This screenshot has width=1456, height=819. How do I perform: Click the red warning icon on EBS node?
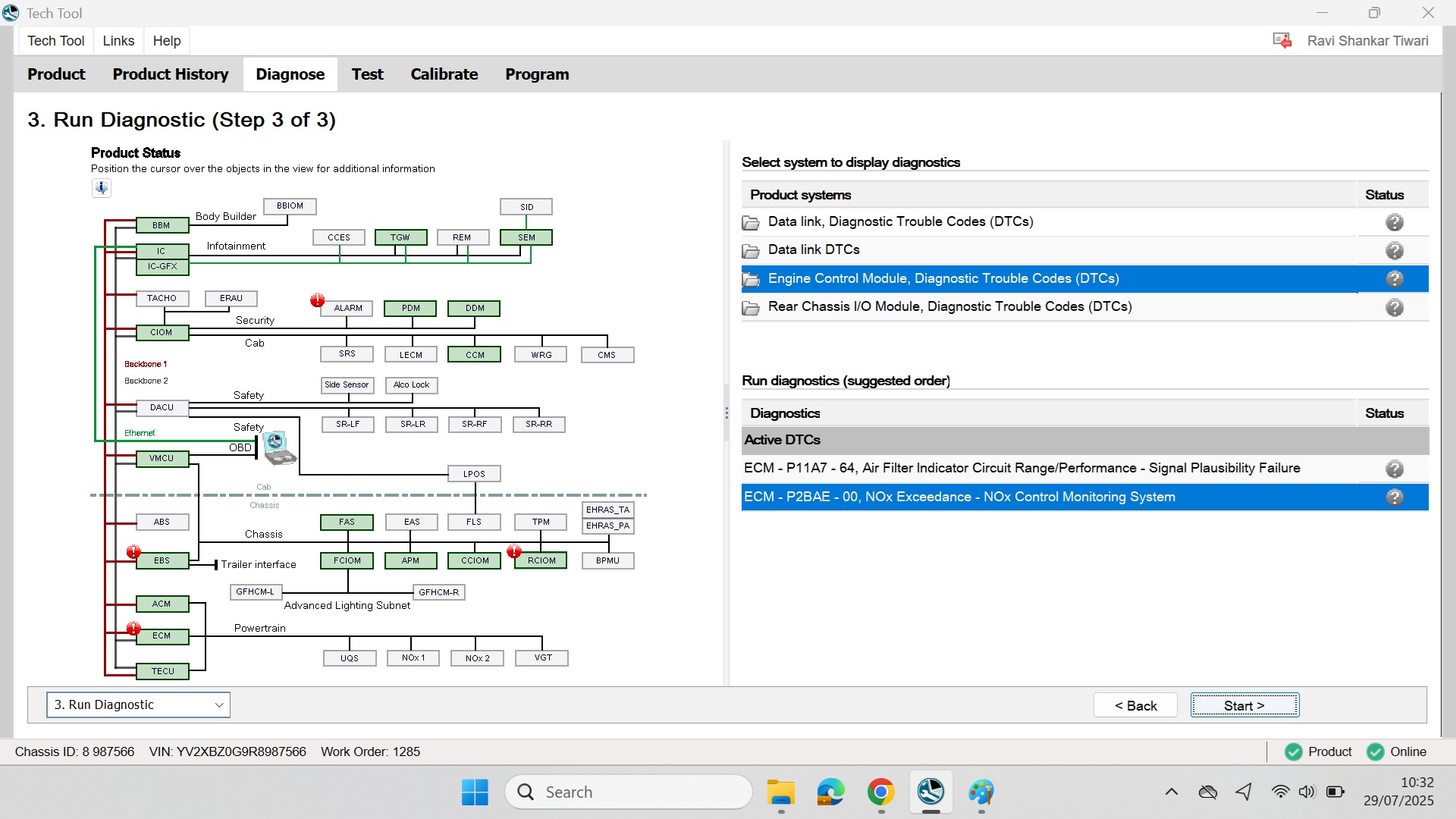(133, 552)
